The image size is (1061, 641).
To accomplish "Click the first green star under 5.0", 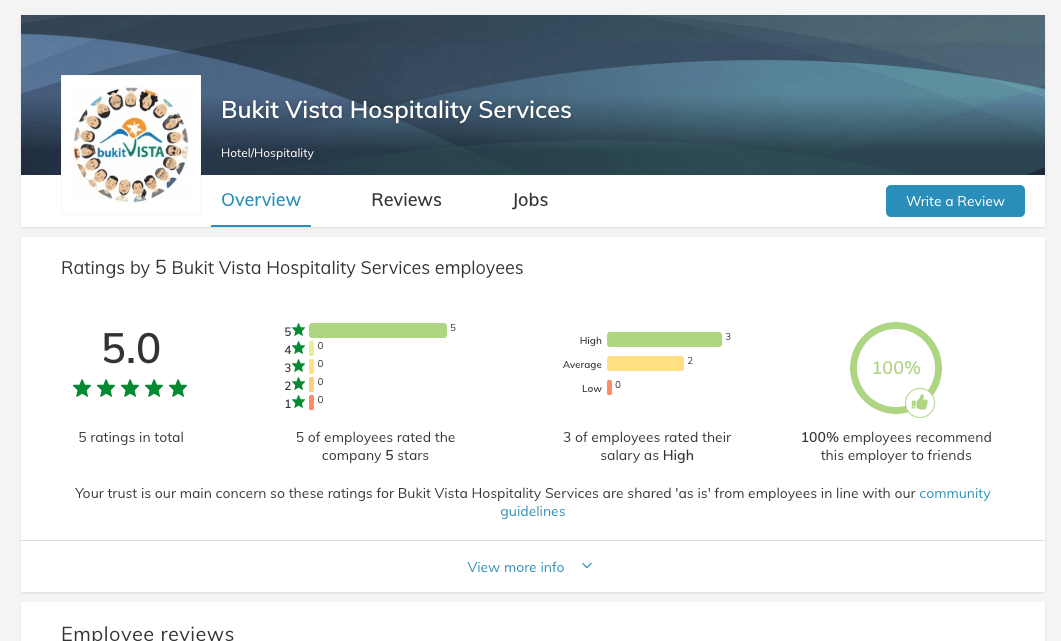I will click(x=82, y=388).
